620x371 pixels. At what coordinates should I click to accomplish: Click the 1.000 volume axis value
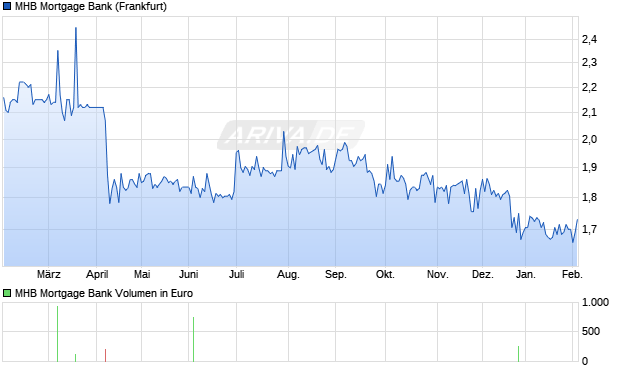click(x=595, y=303)
